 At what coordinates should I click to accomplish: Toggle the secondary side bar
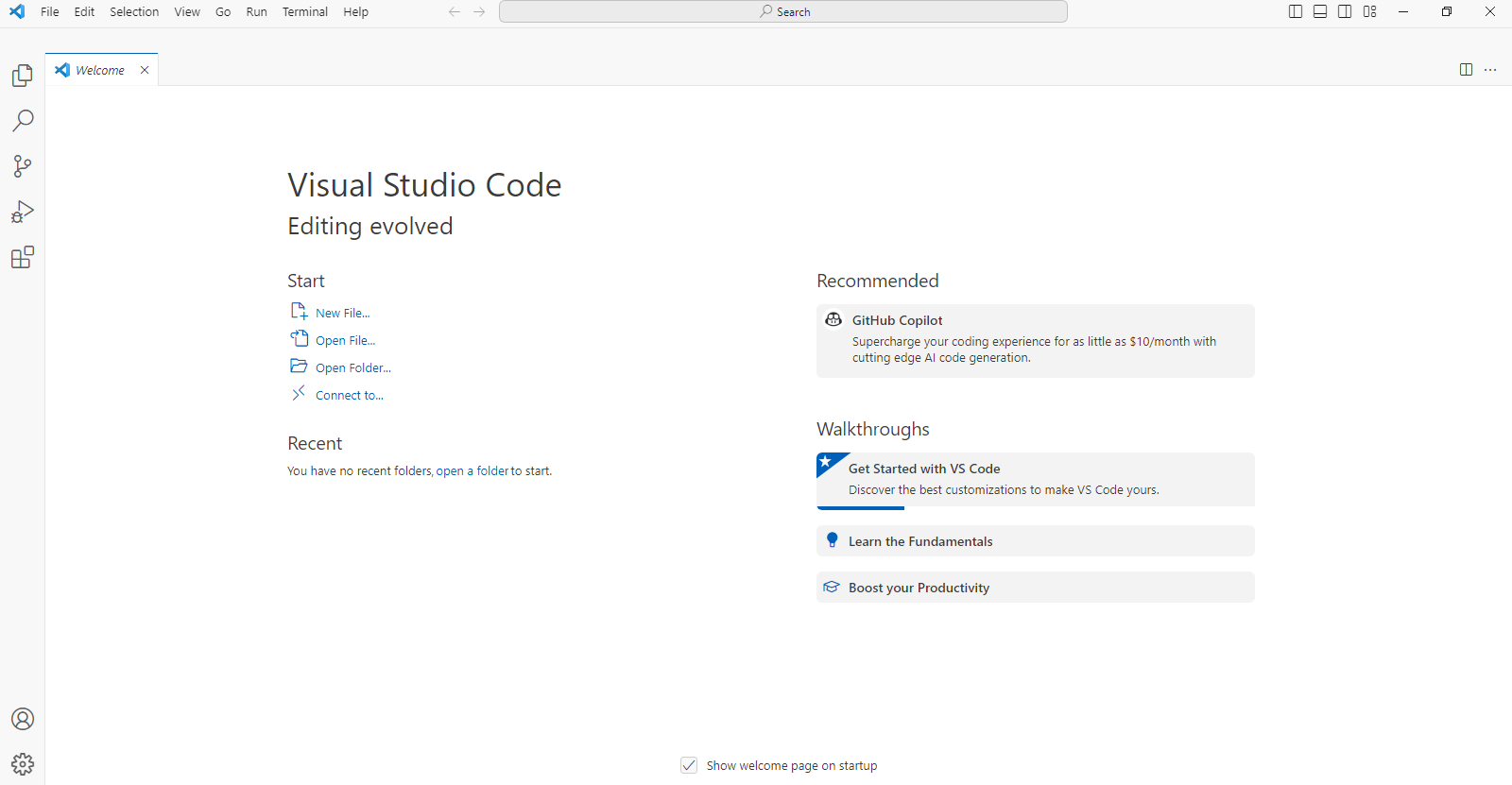pos(1345,12)
